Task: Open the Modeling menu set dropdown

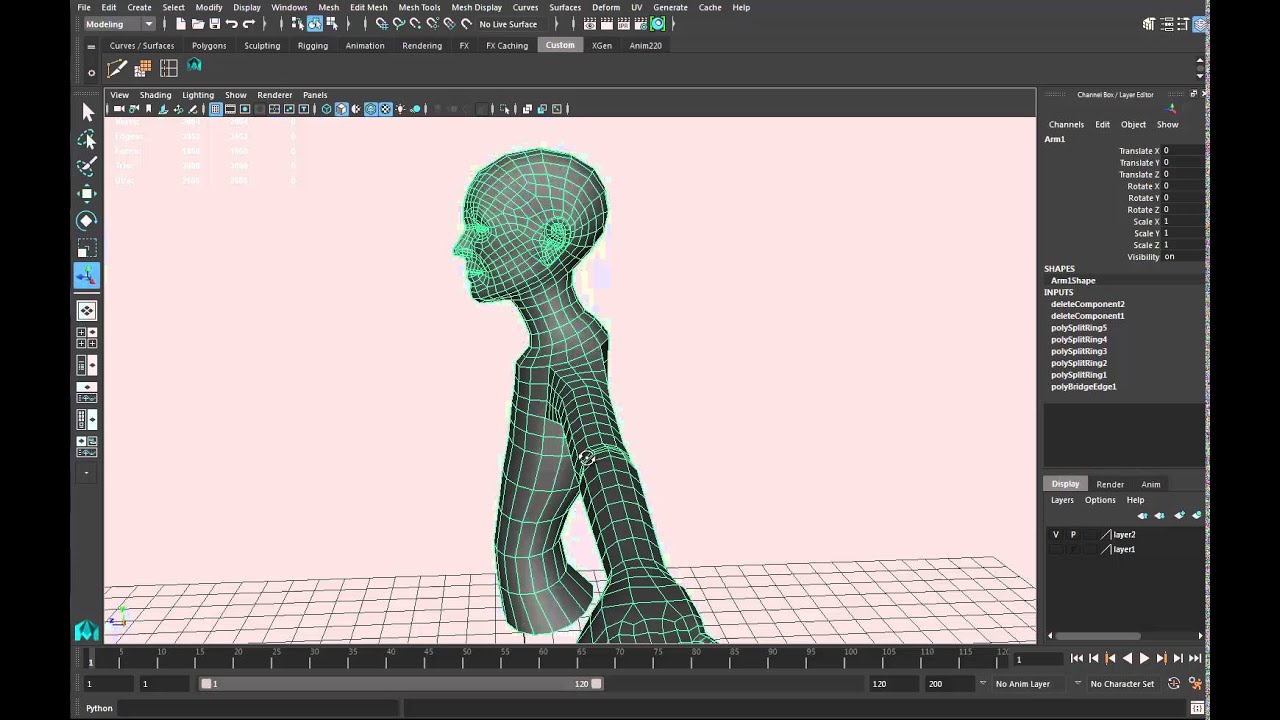Action: click(119, 24)
